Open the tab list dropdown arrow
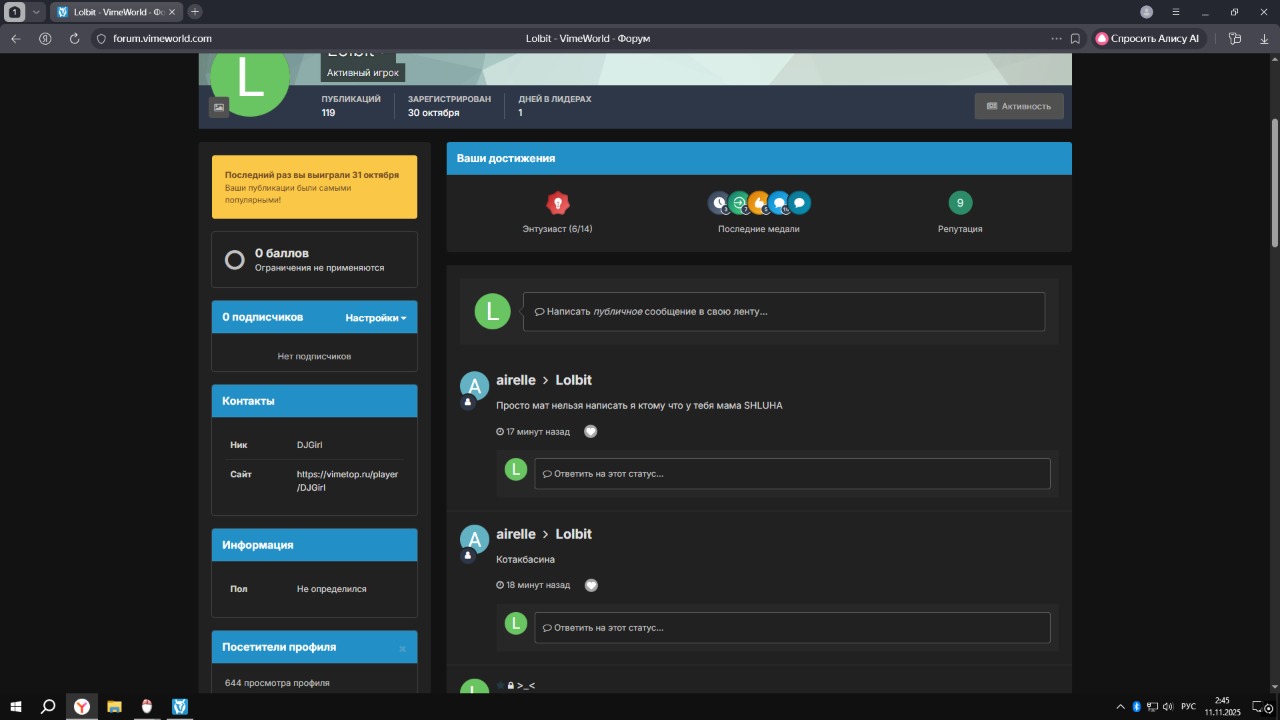The image size is (1280, 720). [x=36, y=12]
